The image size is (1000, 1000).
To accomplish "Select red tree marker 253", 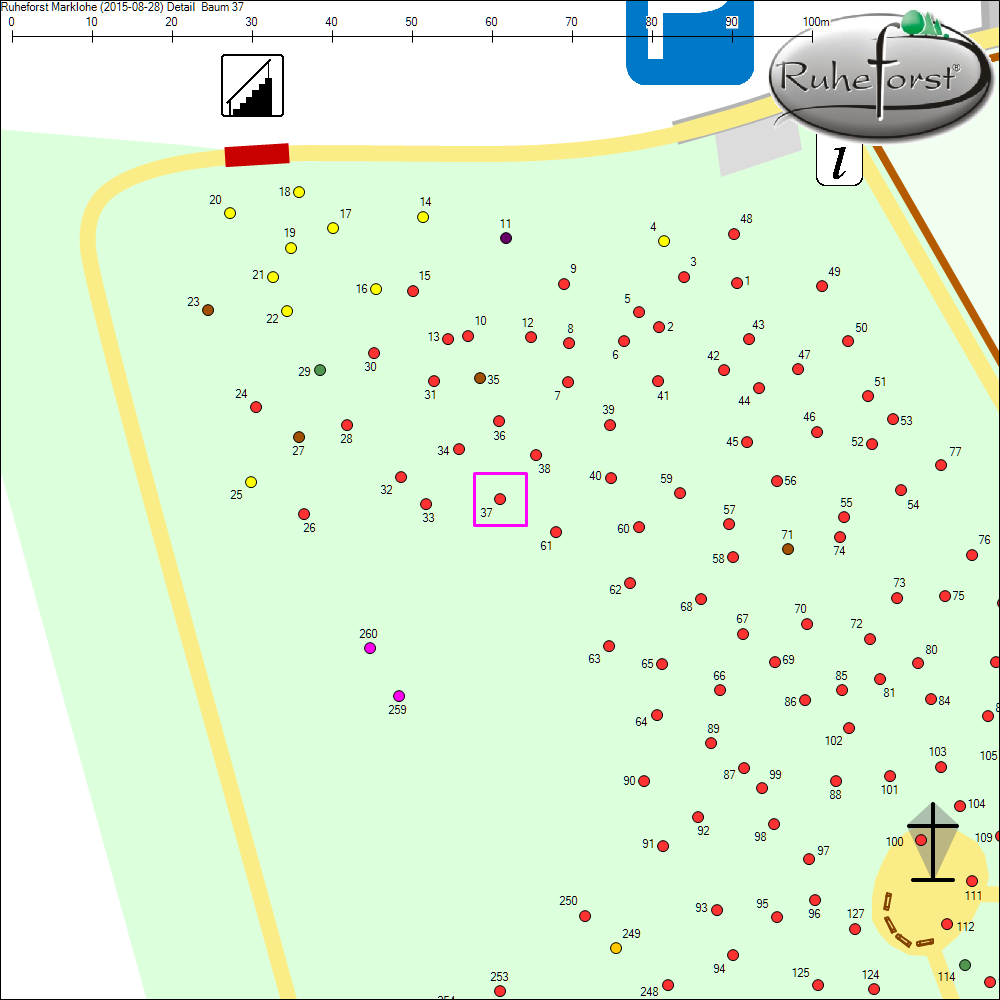I will coord(500,991).
